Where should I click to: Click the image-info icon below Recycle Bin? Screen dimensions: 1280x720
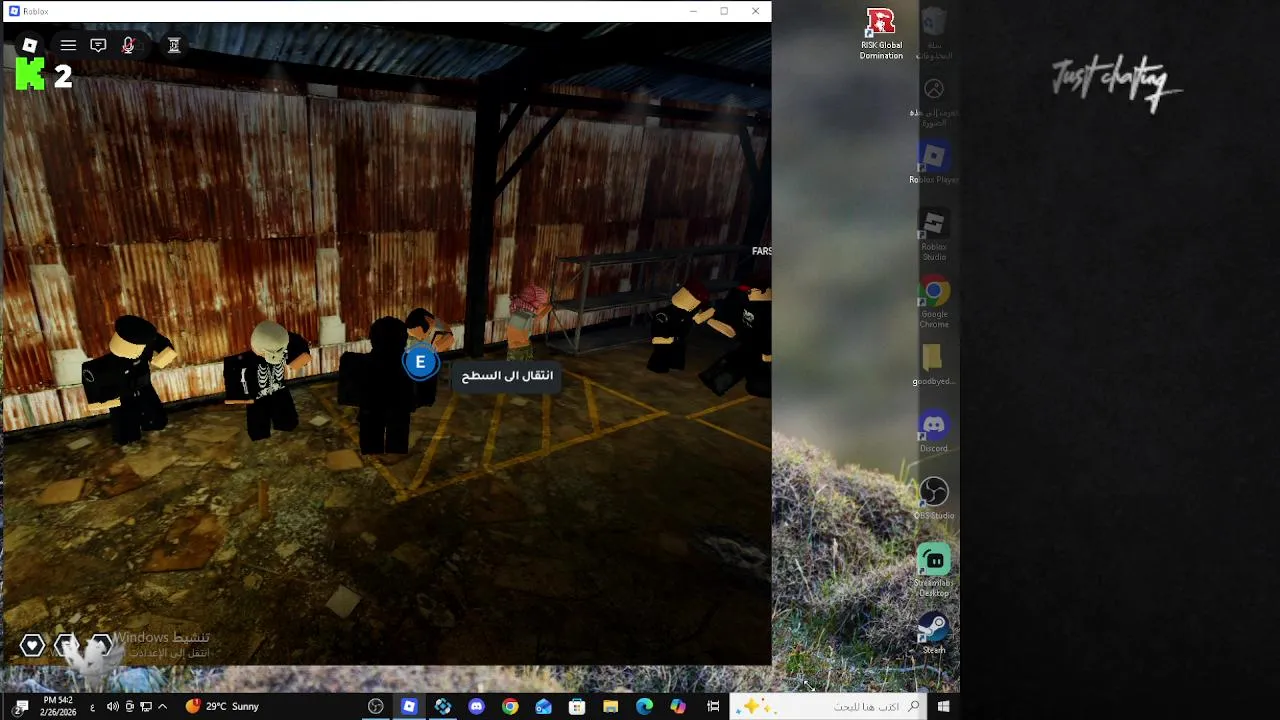pos(934,100)
